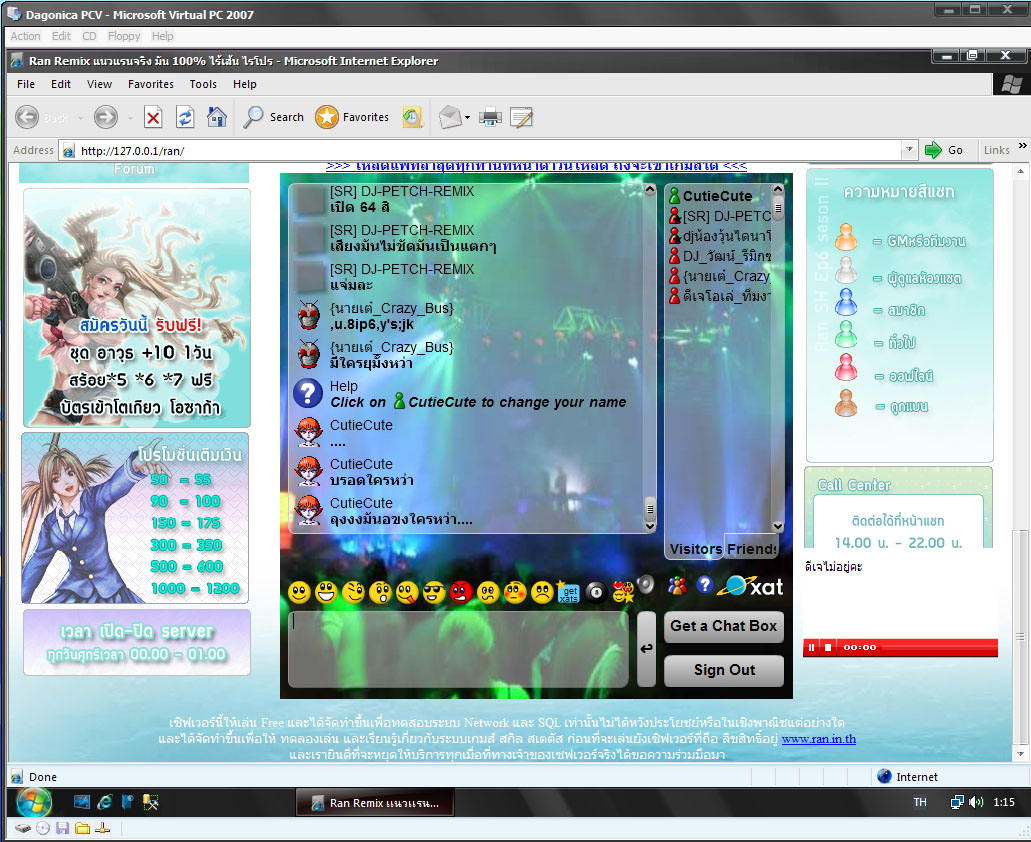
Task: Open the Edit menu in Internet Explorer
Action: (60, 84)
